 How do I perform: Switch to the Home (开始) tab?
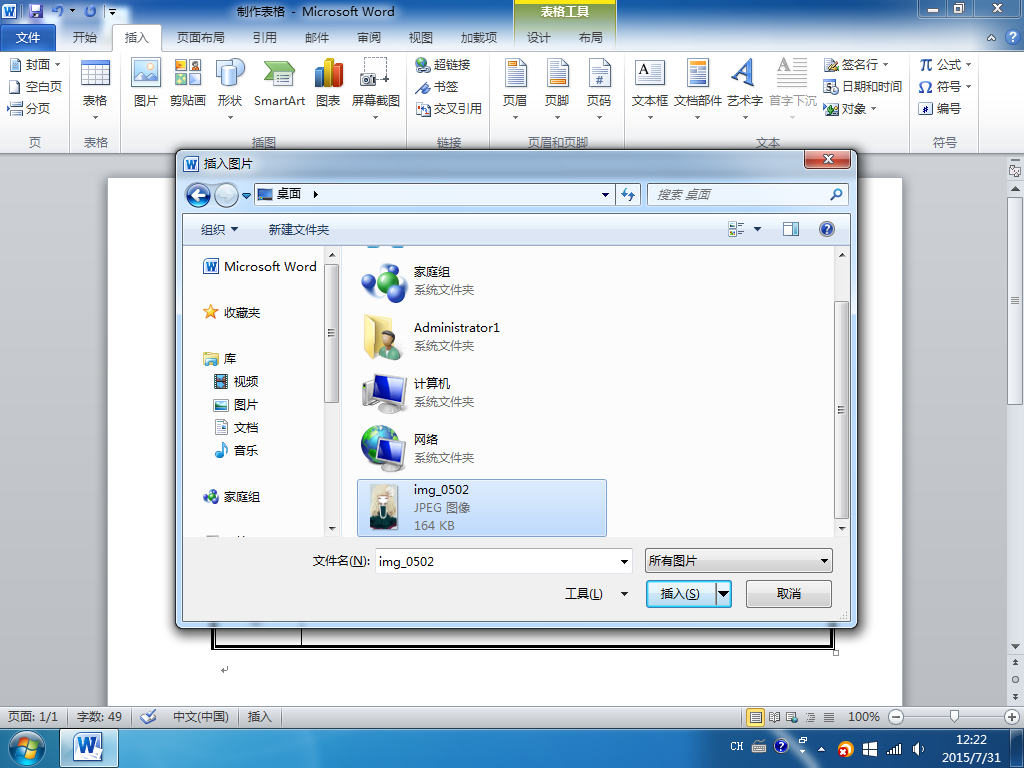click(85, 38)
